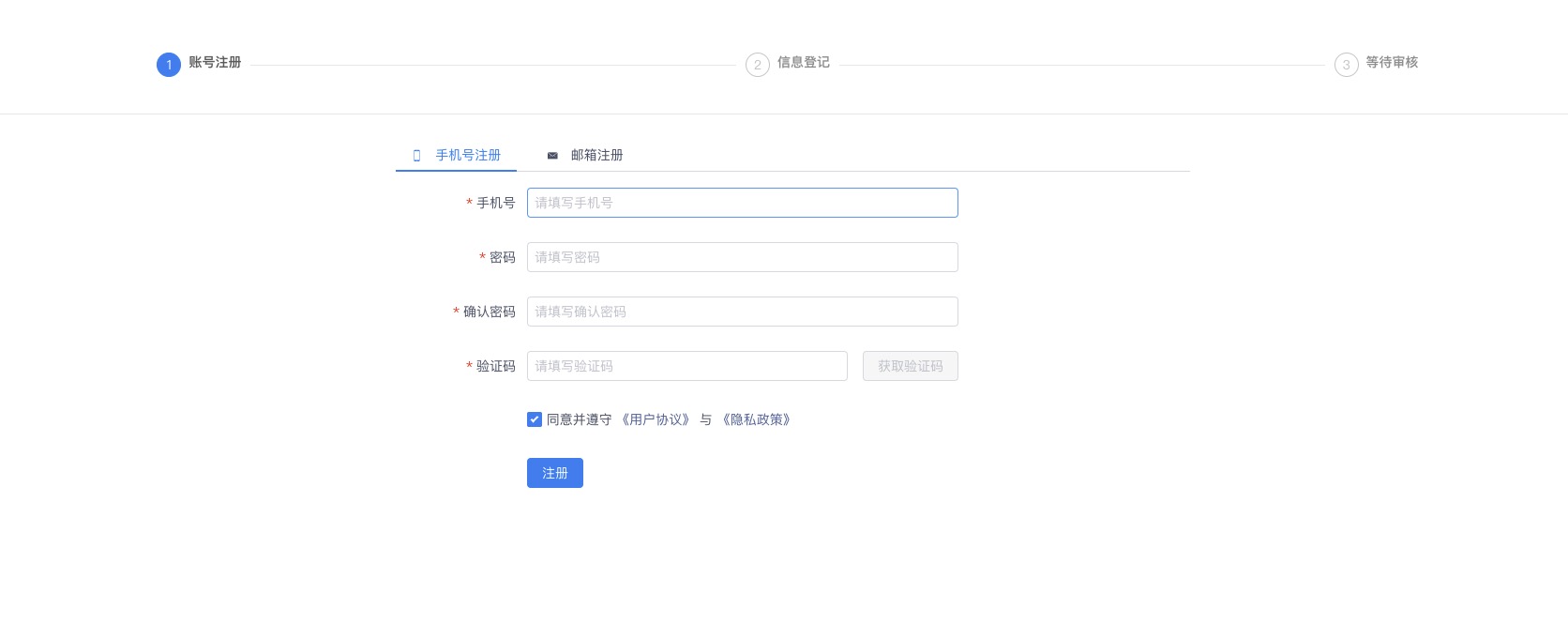This screenshot has width=1568, height=624.
Task: Click the 账号注册 step label
Action: point(215,62)
